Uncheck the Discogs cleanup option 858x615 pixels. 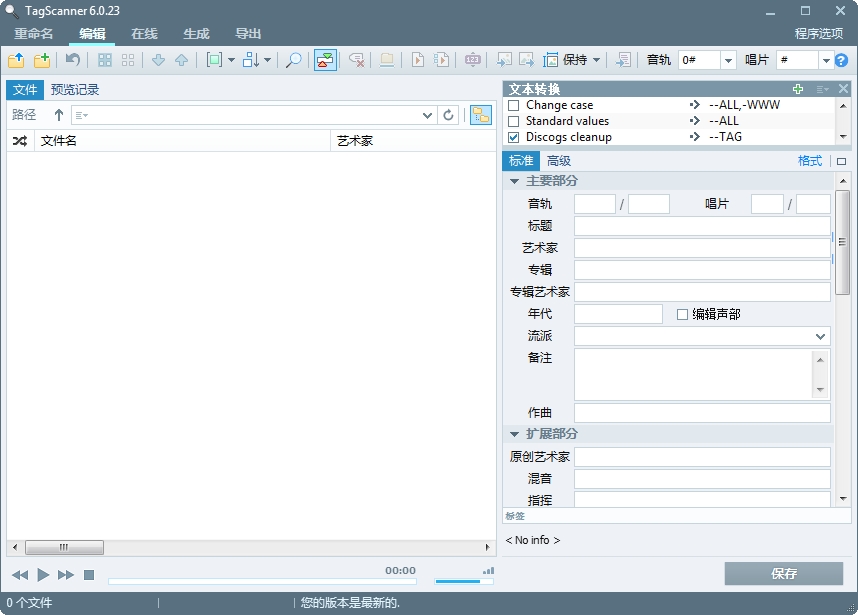(514, 137)
